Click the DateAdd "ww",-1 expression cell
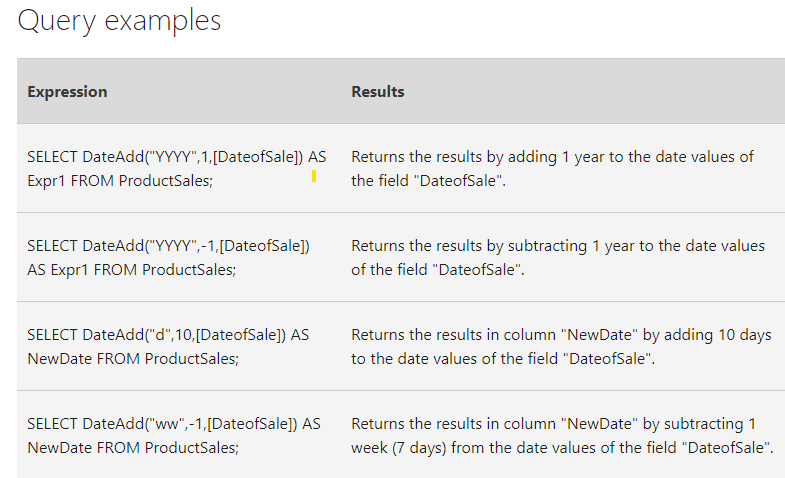The image size is (785, 478). coord(174,435)
